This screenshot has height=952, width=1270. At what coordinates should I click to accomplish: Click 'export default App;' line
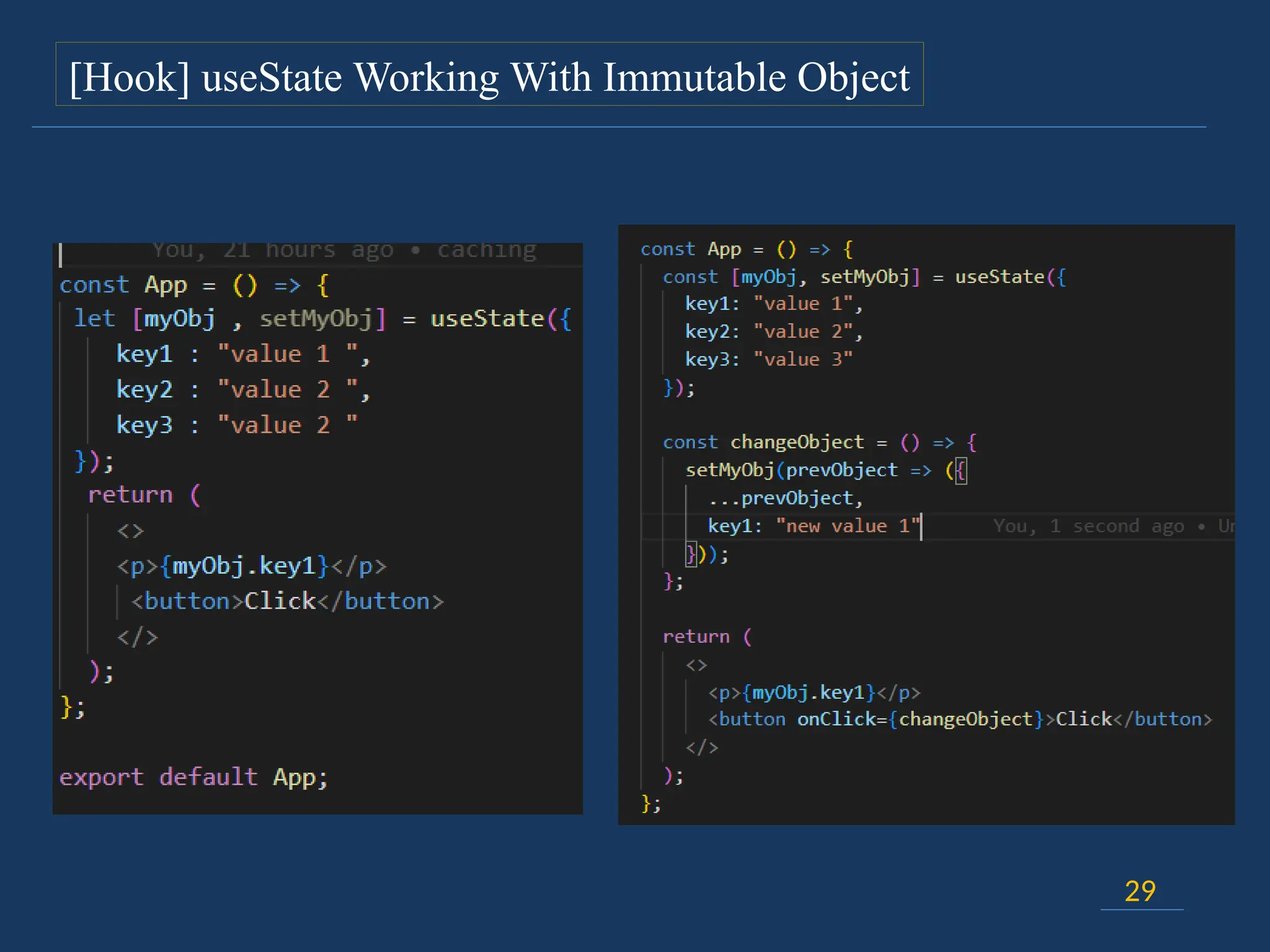coord(193,777)
